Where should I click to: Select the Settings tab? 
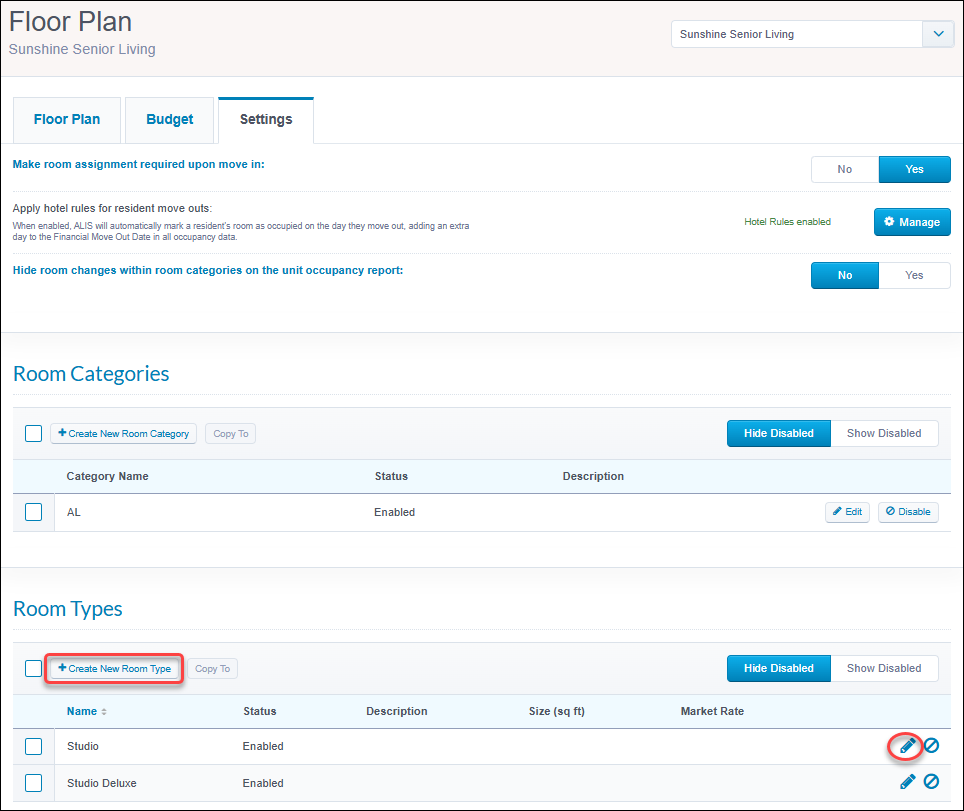pyautogui.click(x=266, y=119)
